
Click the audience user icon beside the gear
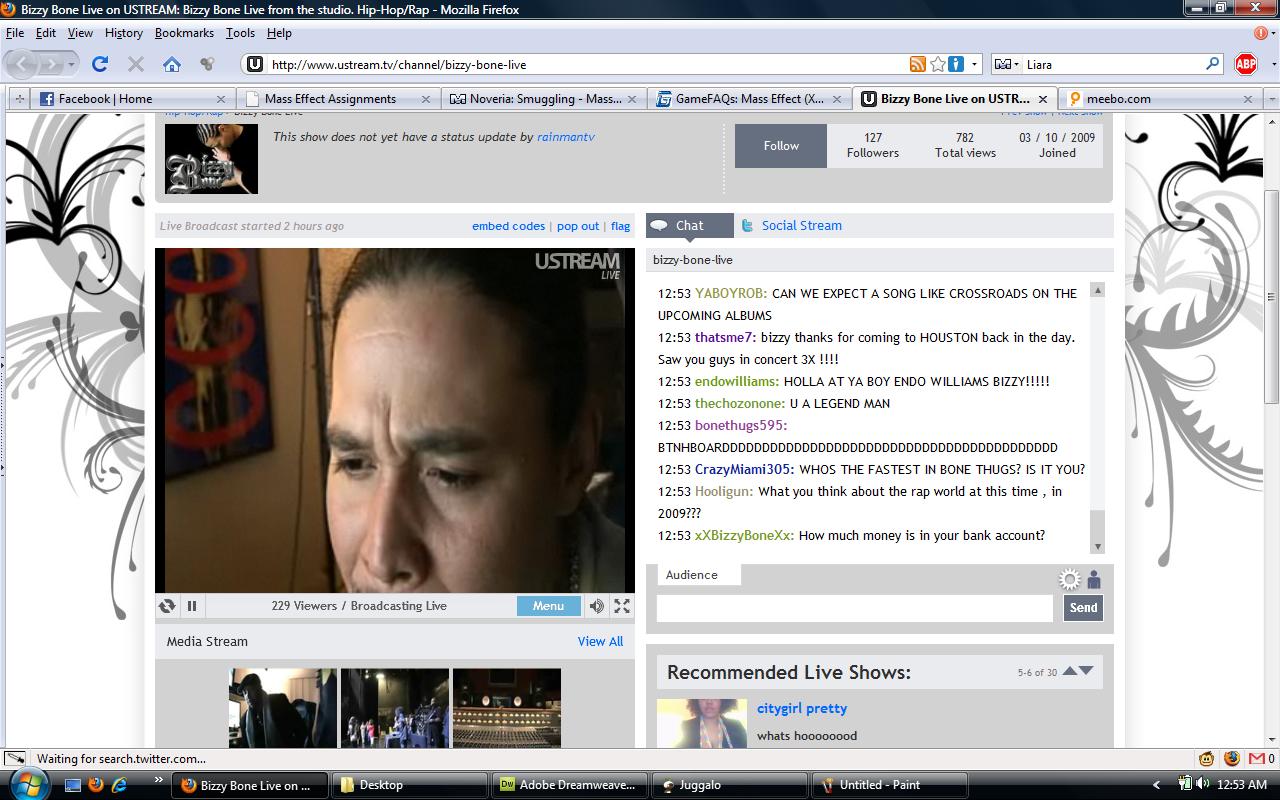[x=1094, y=580]
